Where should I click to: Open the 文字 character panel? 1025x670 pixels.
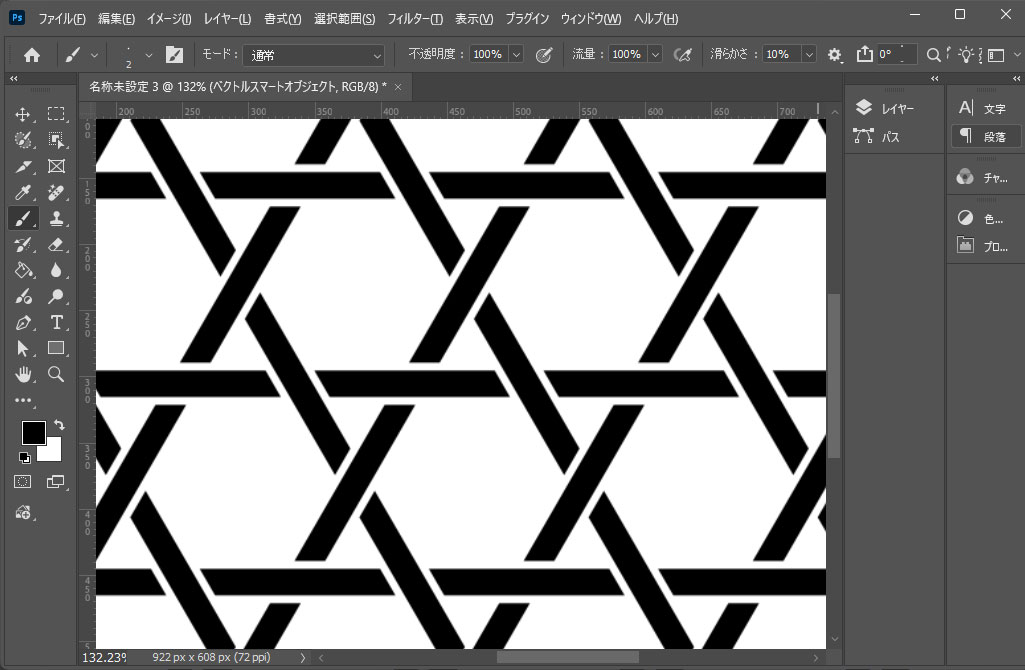[x=983, y=108]
